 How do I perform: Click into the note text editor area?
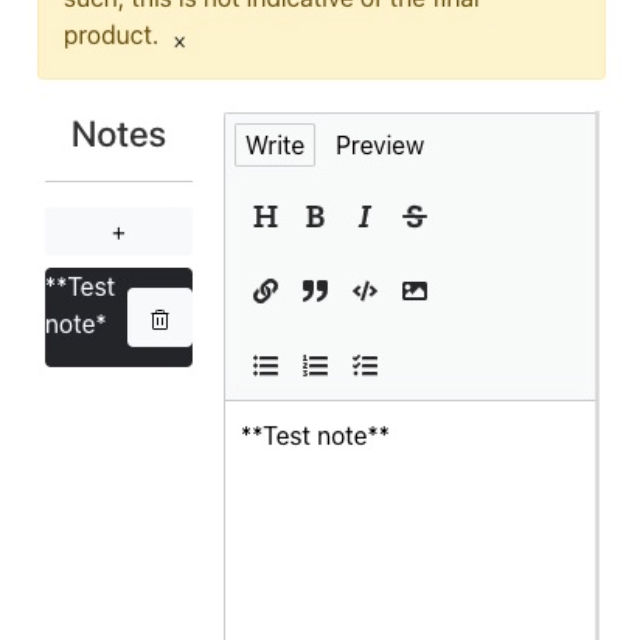[x=410, y=520]
